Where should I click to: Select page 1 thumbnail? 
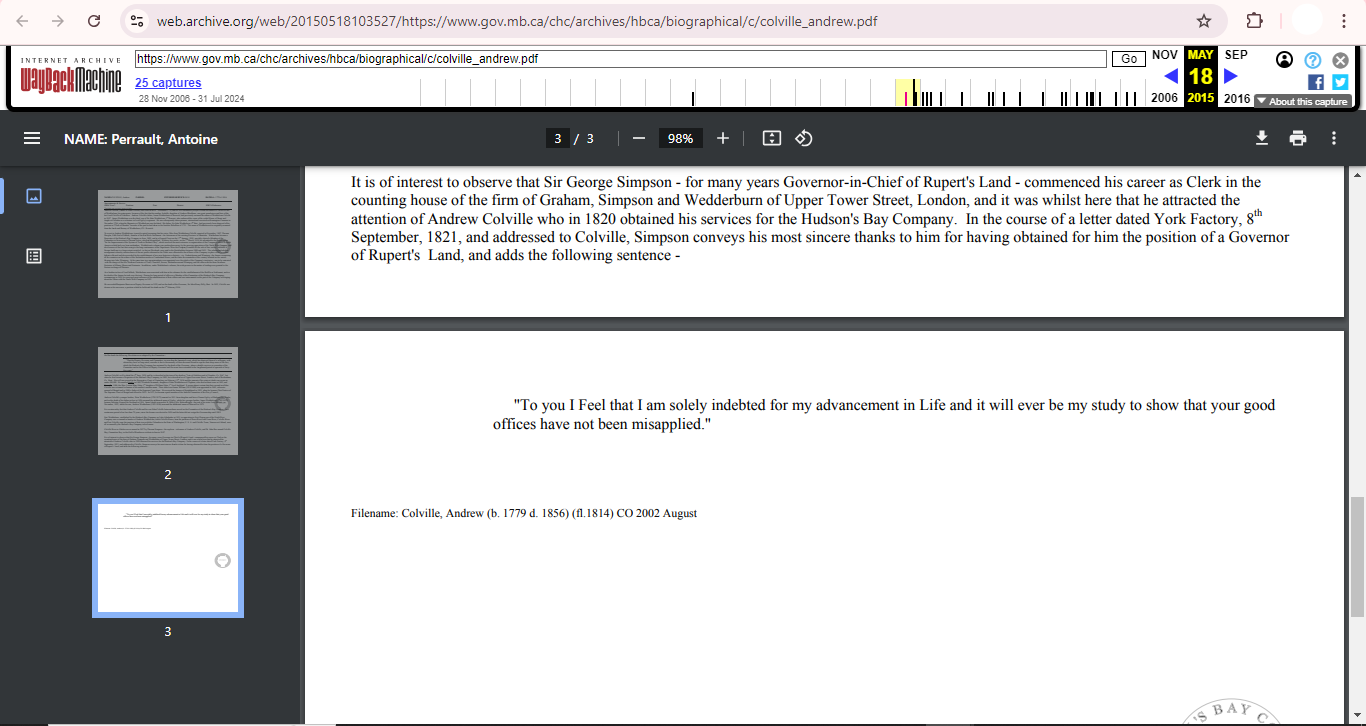pos(168,244)
